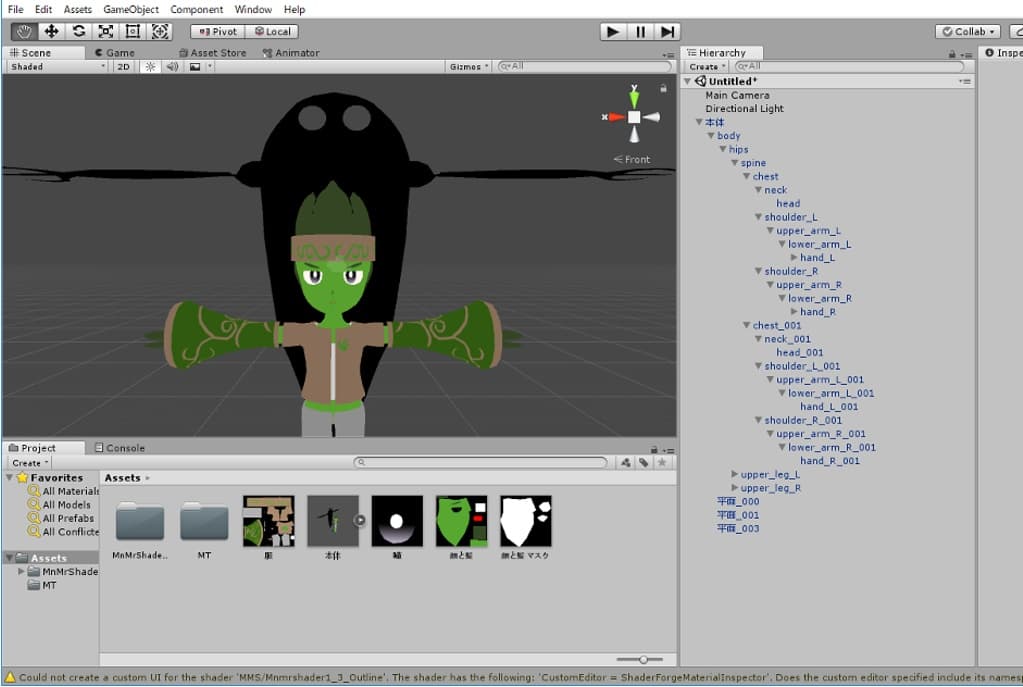Select the Rotate tool
The image size is (1023, 687).
(78, 31)
